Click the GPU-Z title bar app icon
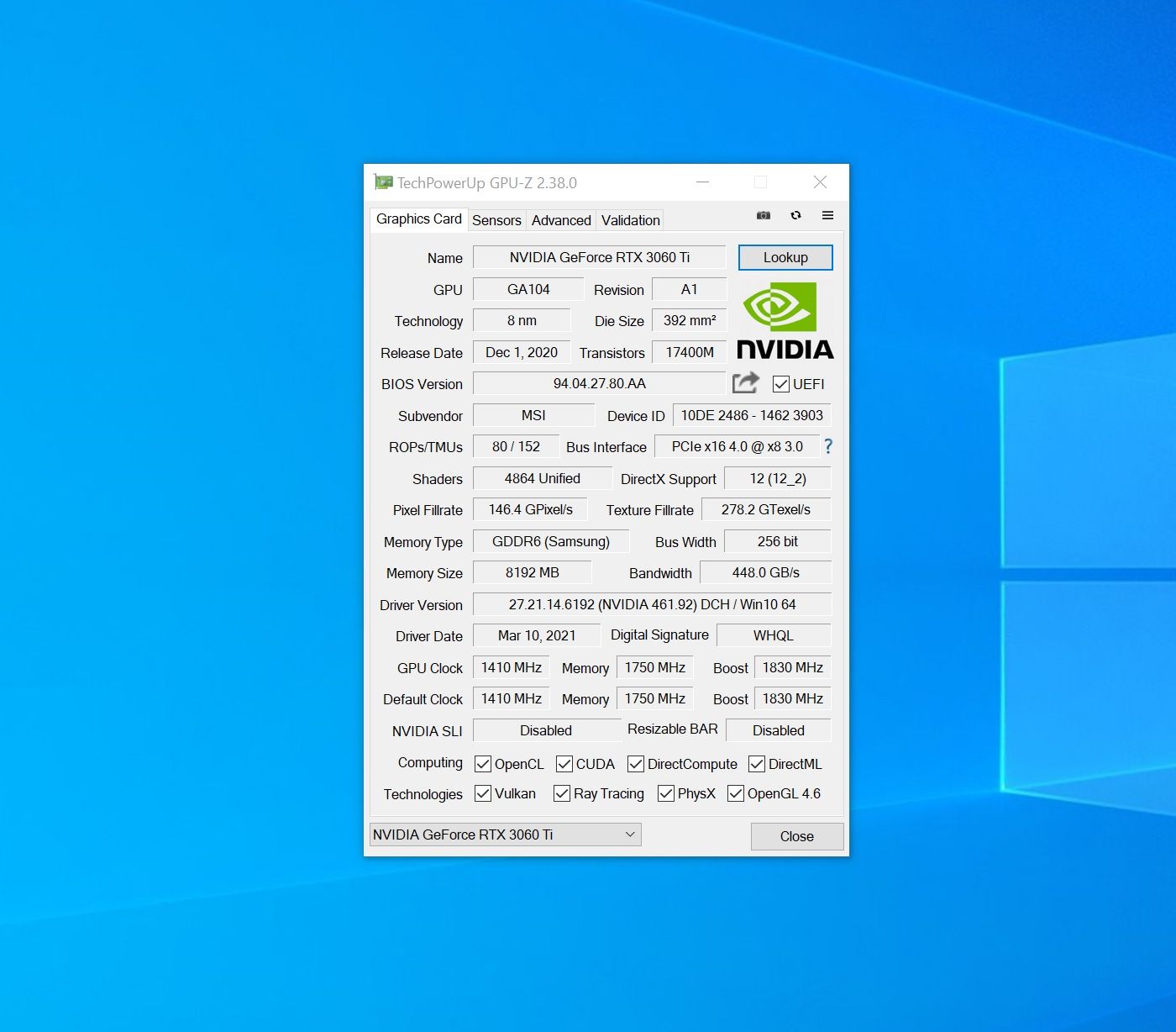The height and width of the screenshot is (1032, 1176). coord(383,182)
